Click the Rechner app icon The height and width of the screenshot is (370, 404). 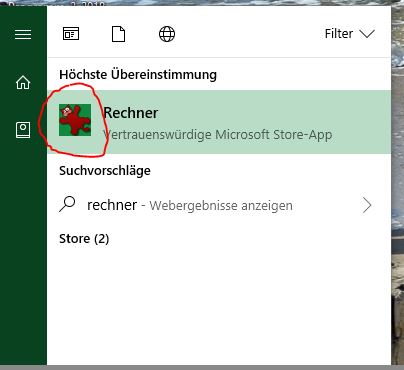75,120
